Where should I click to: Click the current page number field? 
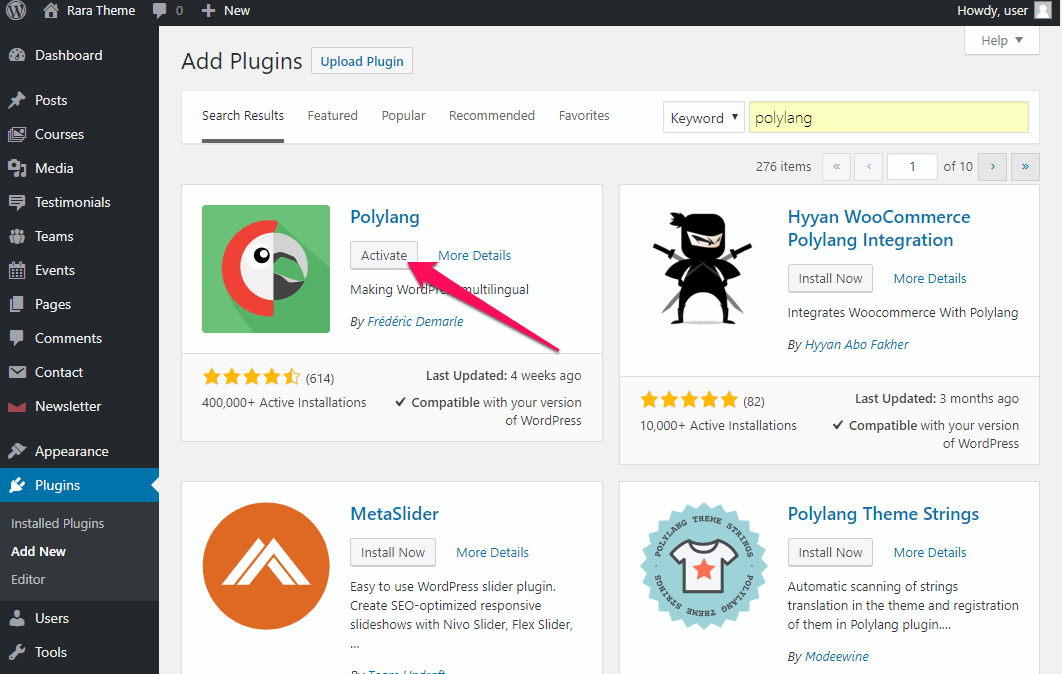pos(912,167)
